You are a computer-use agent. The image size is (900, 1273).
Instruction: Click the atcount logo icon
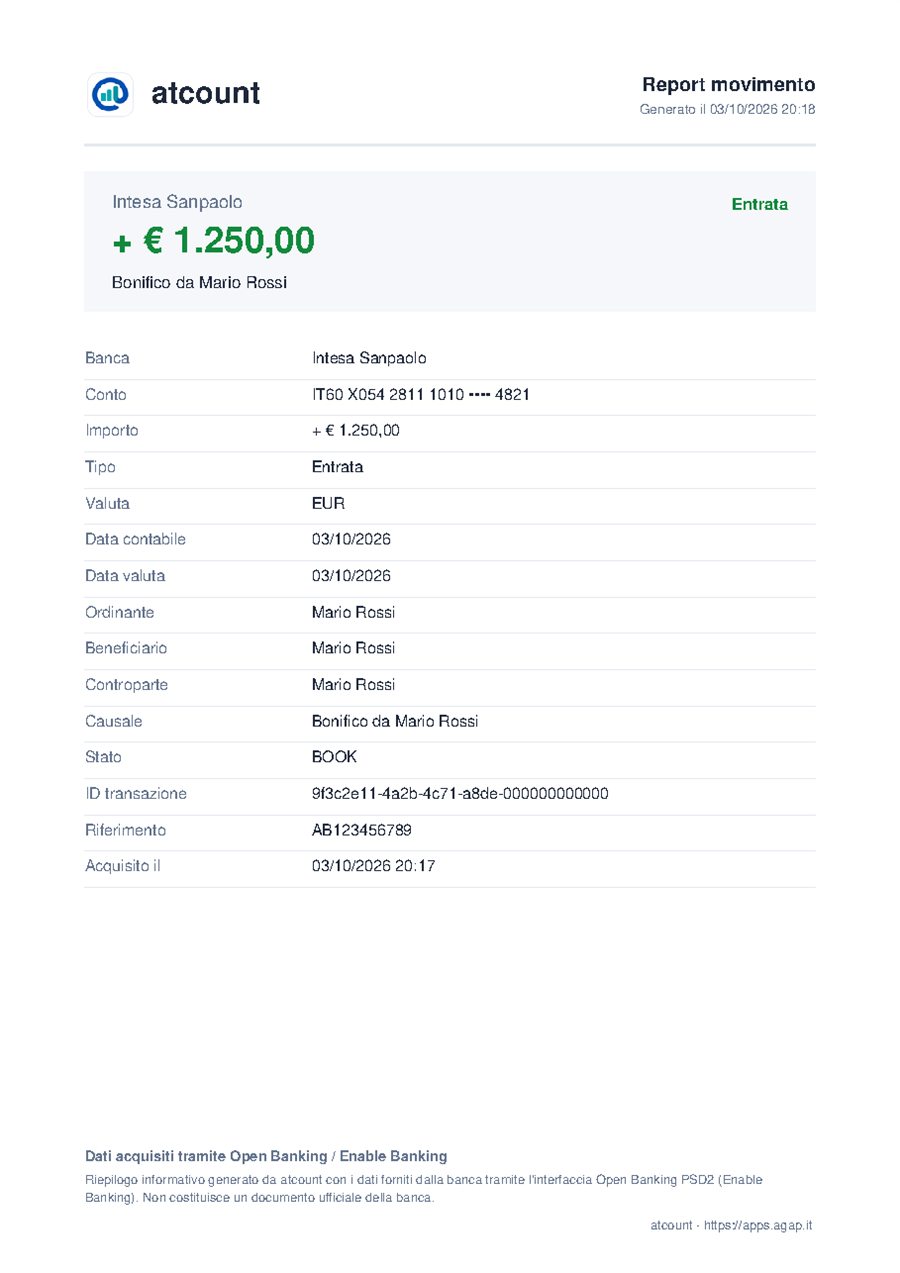tap(110, 94)
